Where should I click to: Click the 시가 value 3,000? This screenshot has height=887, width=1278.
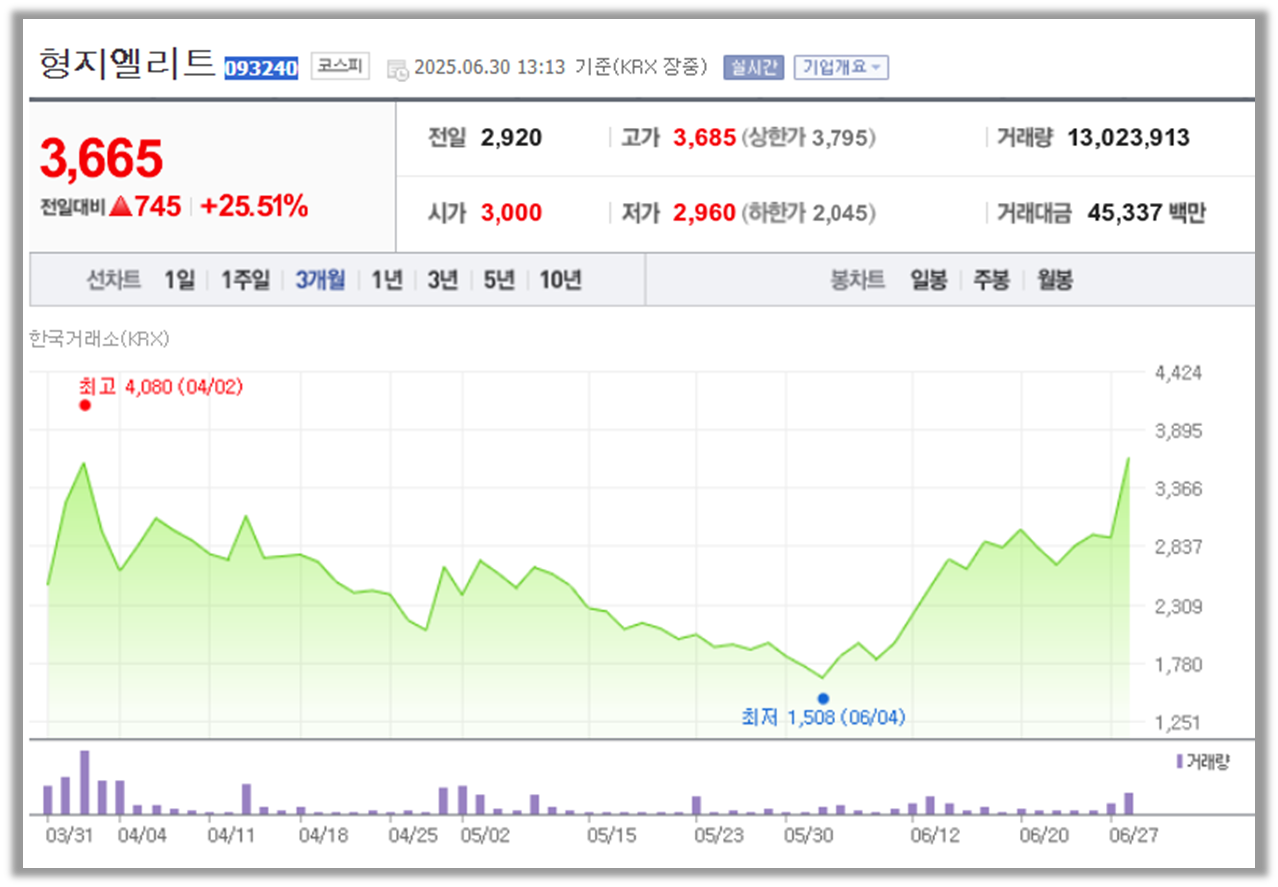tap(511, 213)
